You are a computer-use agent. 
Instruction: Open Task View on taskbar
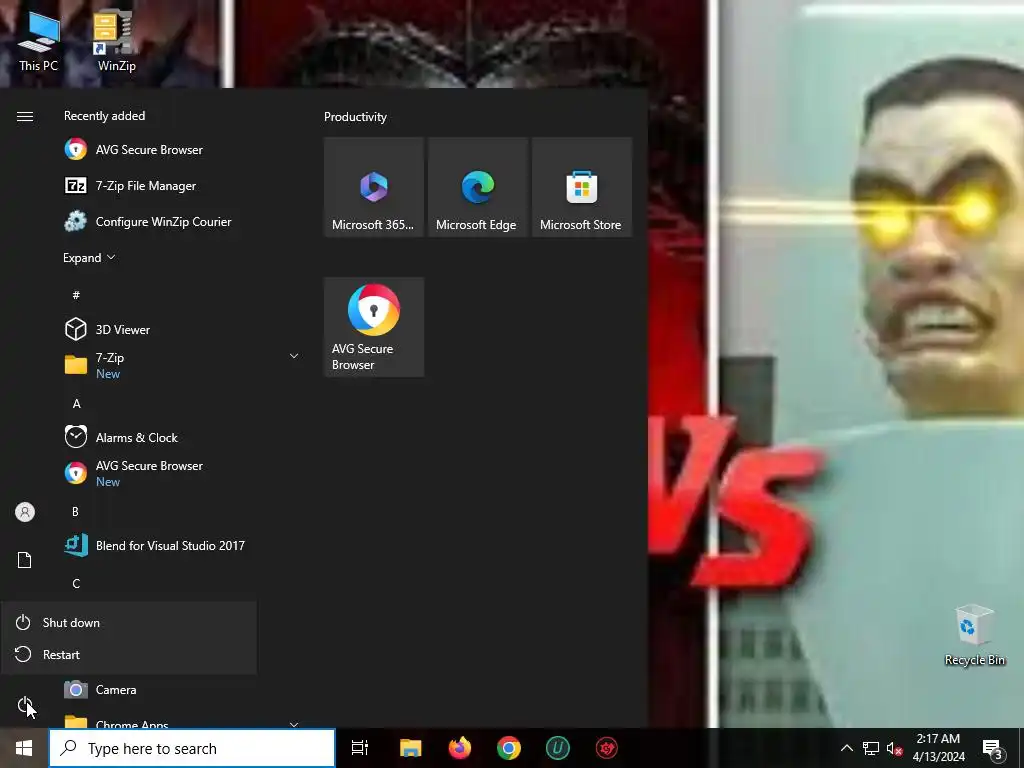[360, 748]
